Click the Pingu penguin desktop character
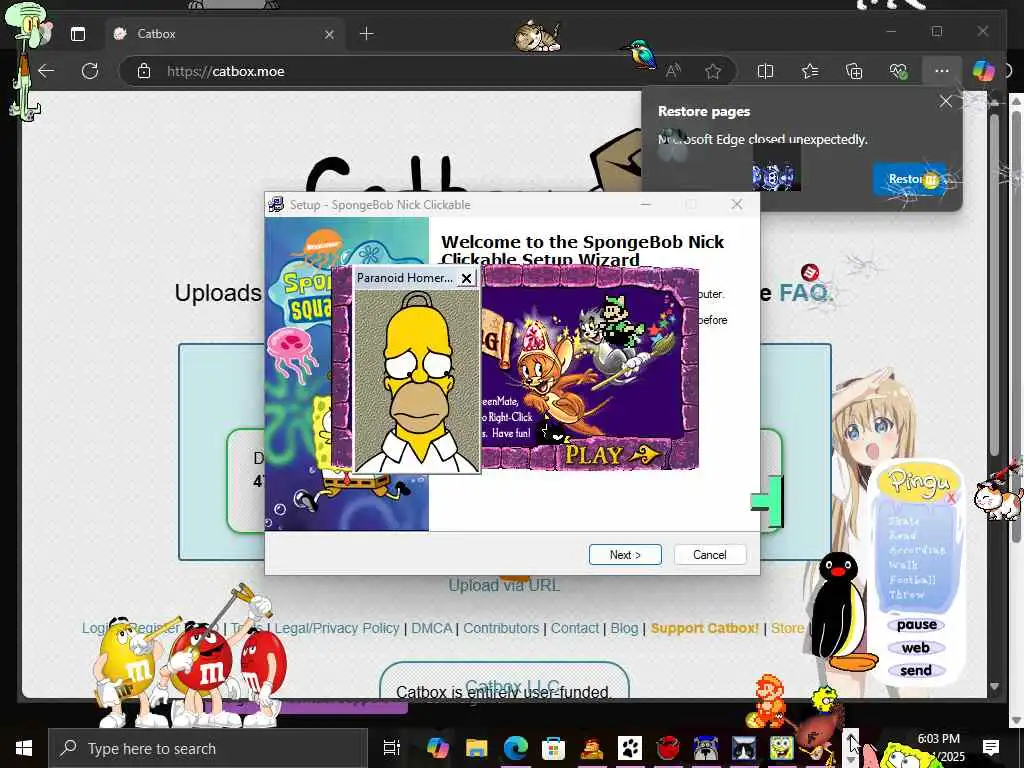This screenshot has width=1024, height=768. 840,612
